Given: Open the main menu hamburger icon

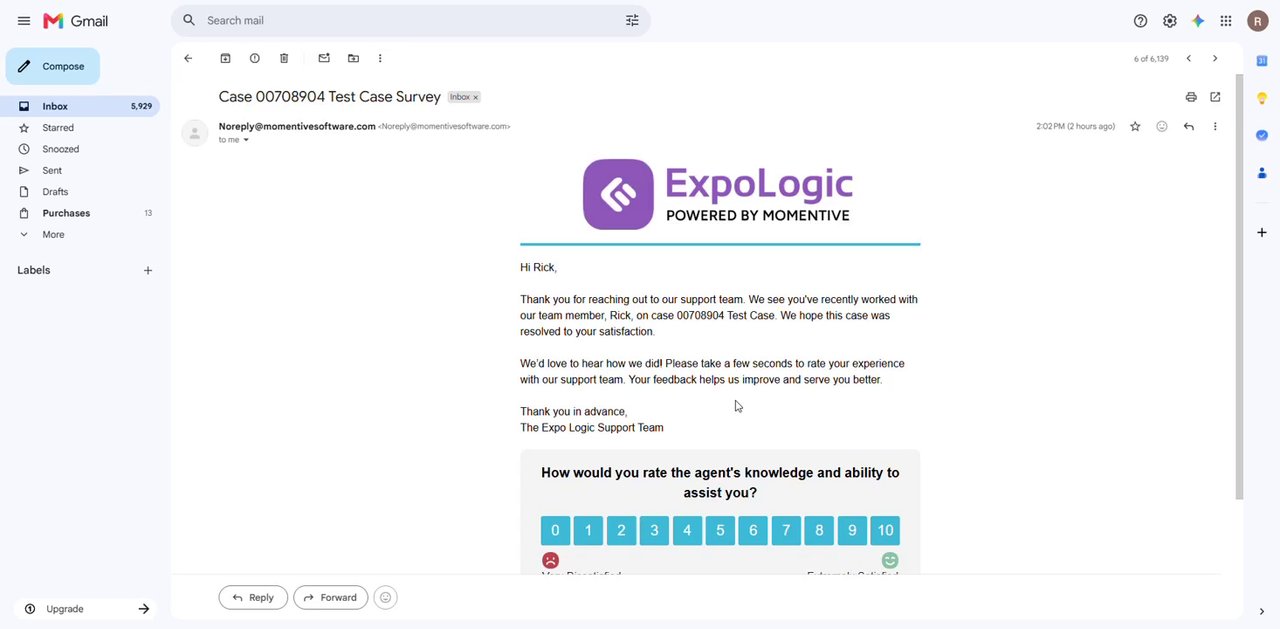Looking at the screenshot, I should [24, 21].
